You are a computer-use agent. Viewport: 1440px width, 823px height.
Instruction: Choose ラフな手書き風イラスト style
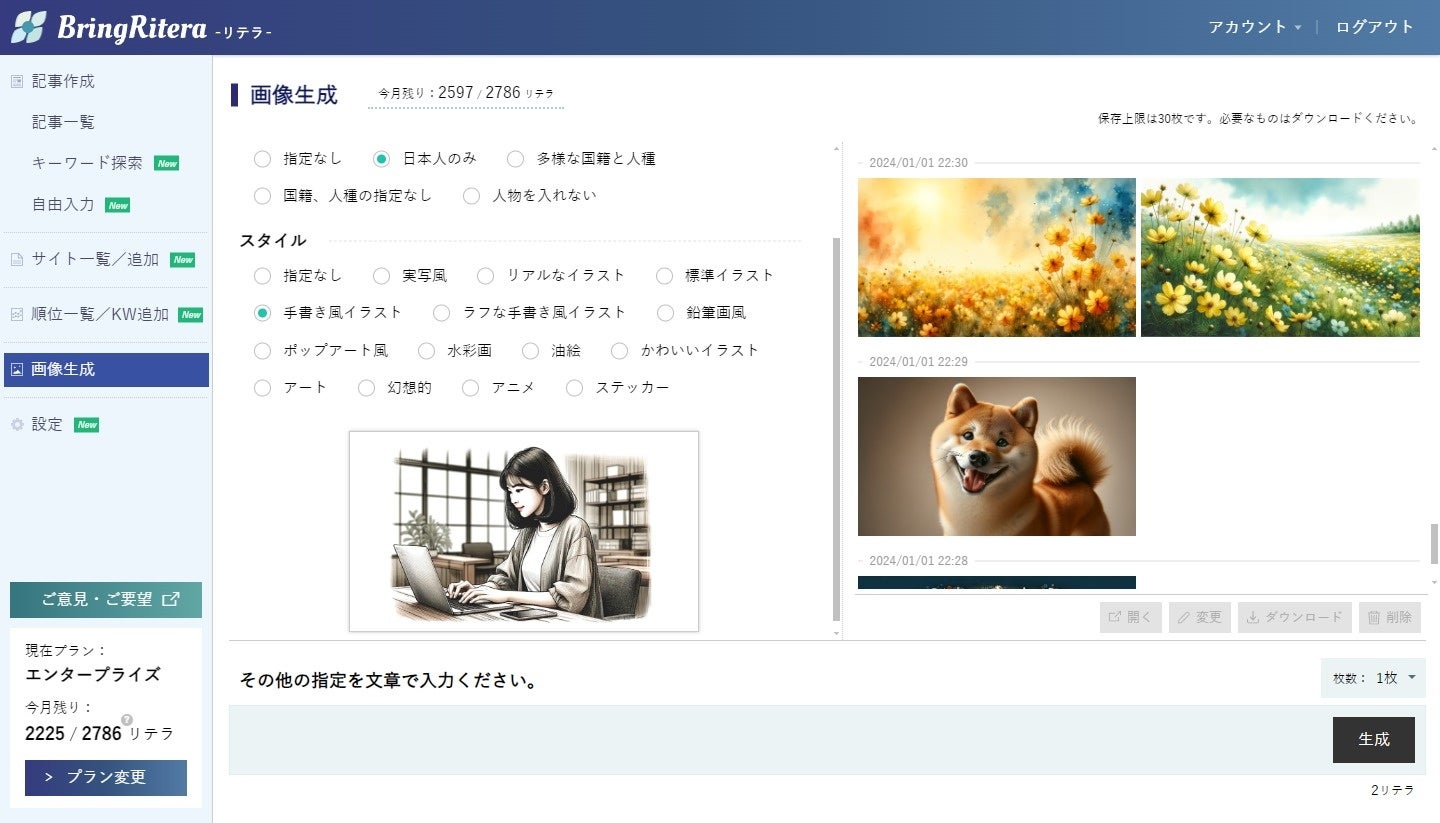[x=441, y=313]
